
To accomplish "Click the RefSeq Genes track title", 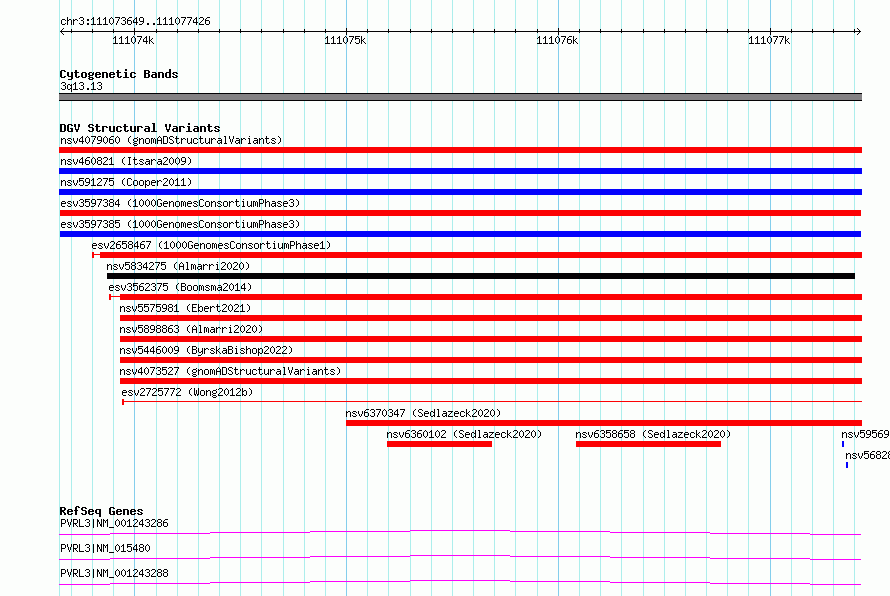I will (x=101, y=511).
